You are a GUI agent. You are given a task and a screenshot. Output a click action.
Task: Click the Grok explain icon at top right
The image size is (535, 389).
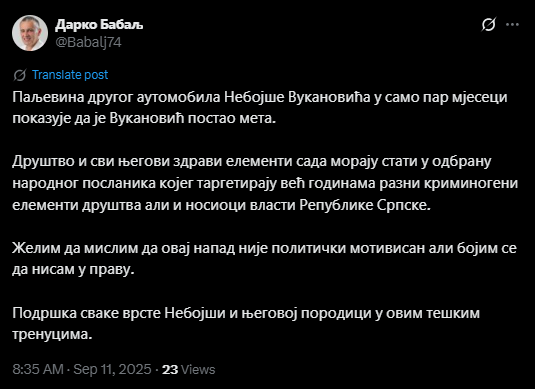(489, 25)
